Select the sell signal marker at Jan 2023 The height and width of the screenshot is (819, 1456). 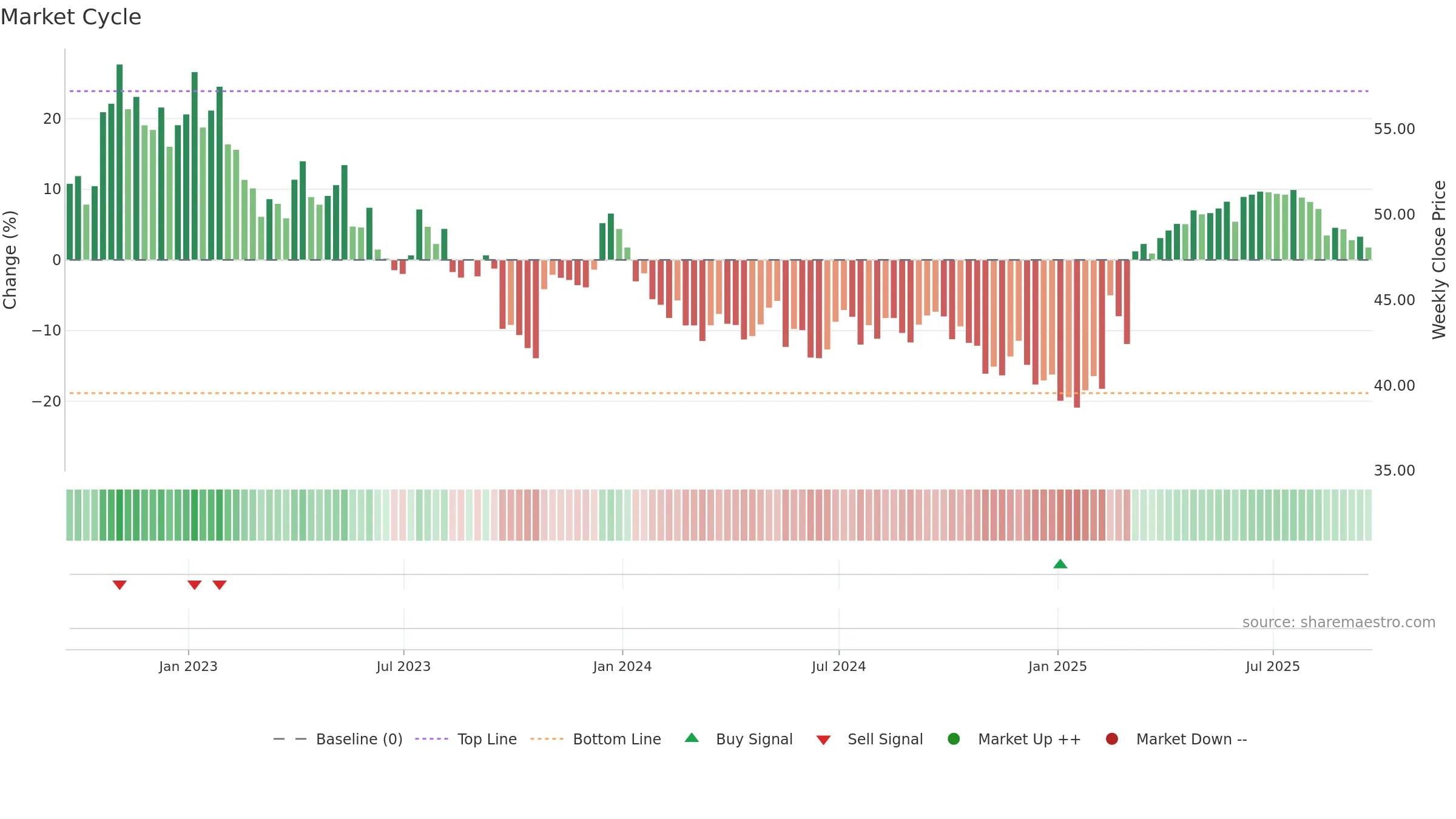195,585
